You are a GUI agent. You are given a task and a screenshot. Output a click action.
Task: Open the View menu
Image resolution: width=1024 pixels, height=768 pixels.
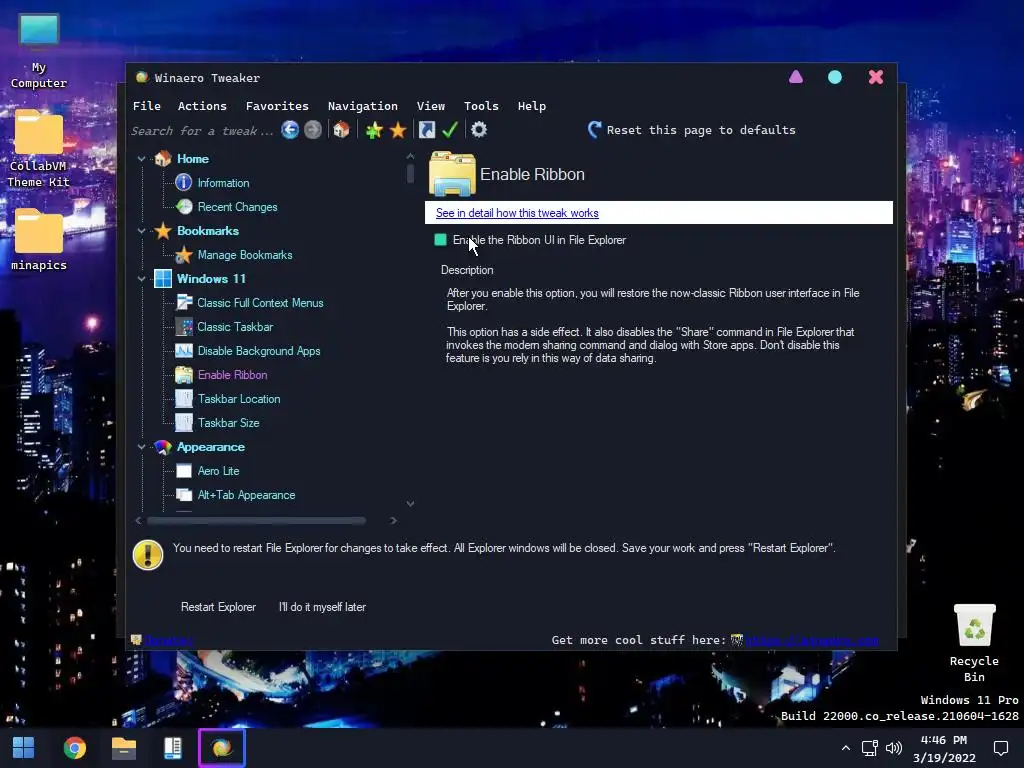point(431,106)
